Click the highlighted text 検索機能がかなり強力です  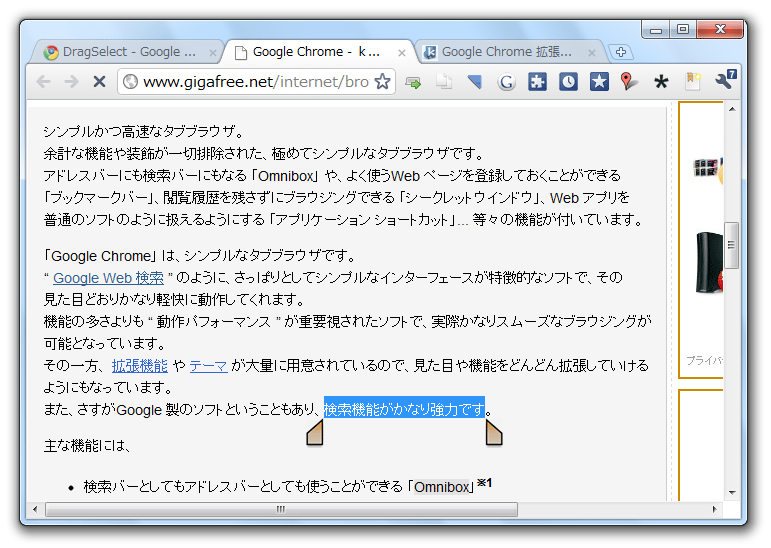[404, 409]
